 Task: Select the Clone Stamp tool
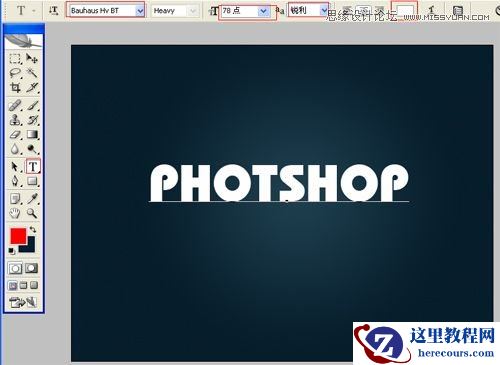coord(15,120)
